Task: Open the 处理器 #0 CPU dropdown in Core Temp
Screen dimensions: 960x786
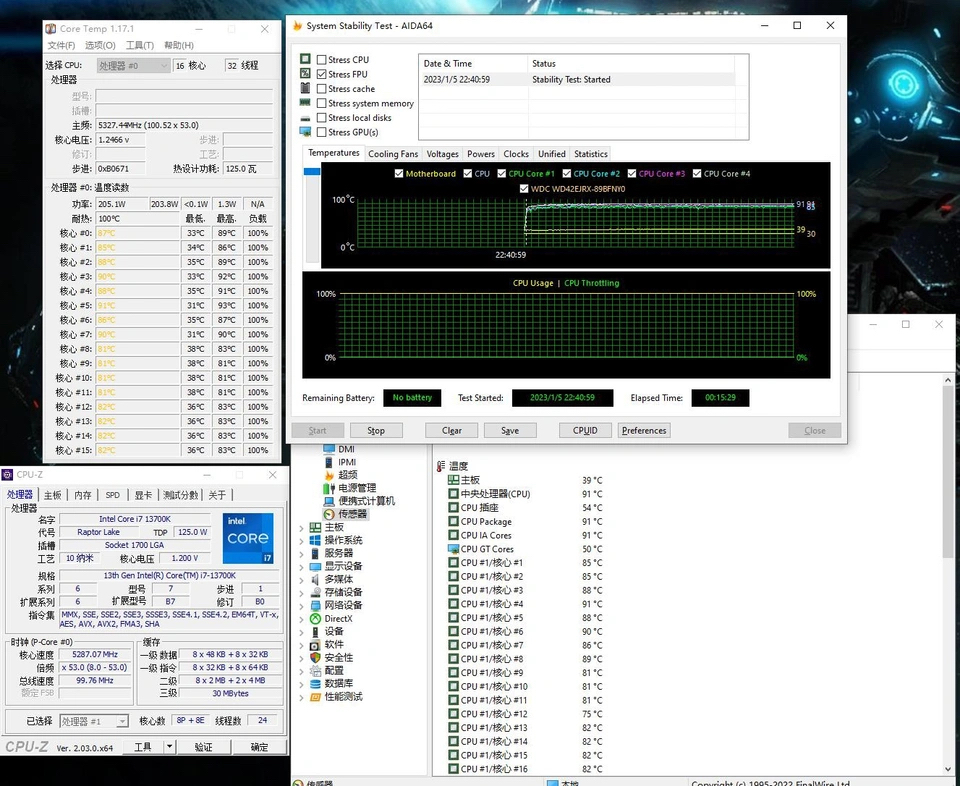Action: tap(133, 65)
